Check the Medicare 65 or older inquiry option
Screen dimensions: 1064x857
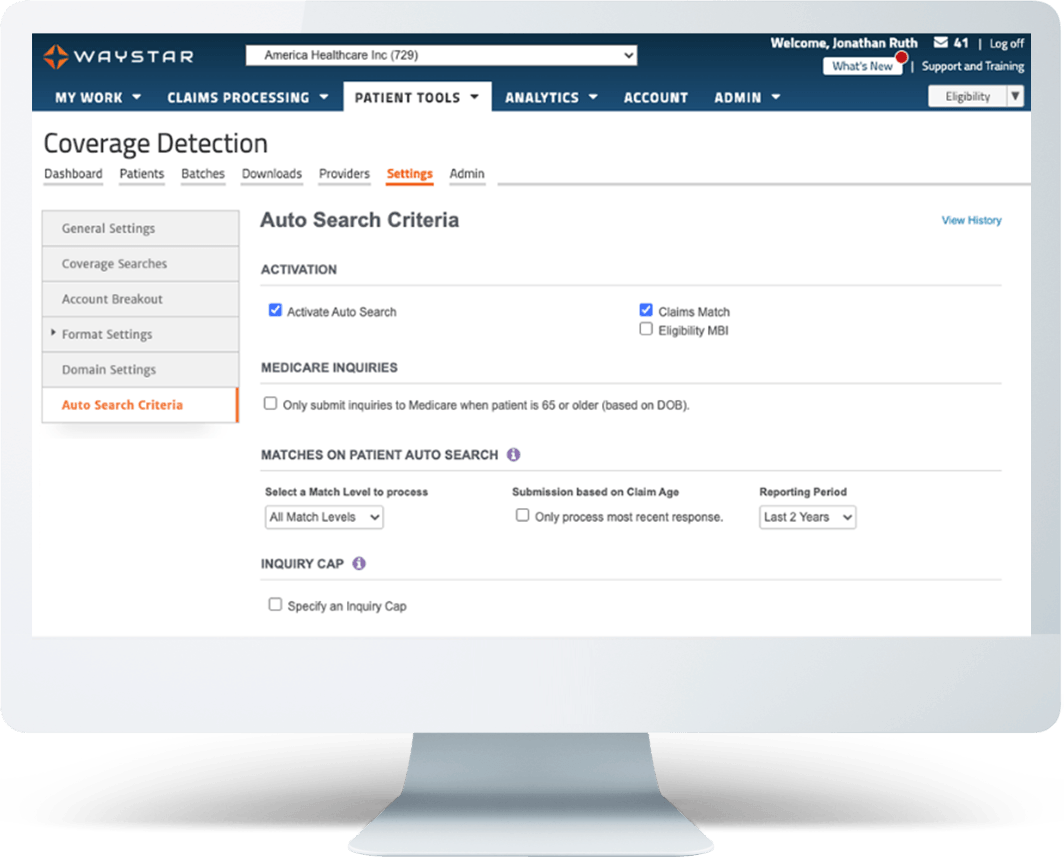tap(271, 403)
